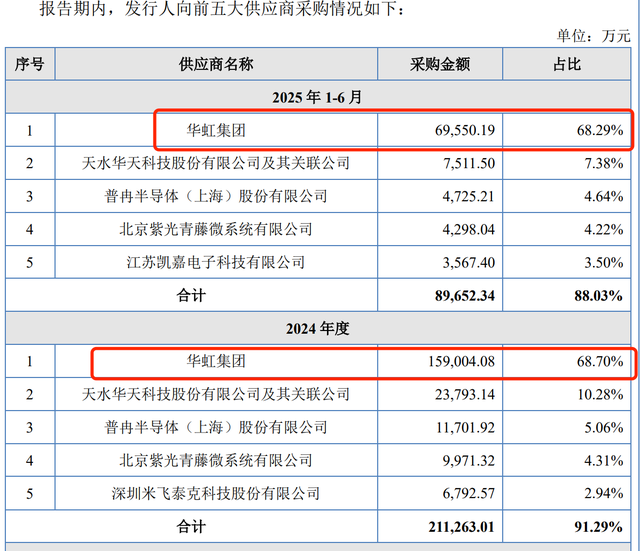Select the 68.29% share cell

coord(598,130)
